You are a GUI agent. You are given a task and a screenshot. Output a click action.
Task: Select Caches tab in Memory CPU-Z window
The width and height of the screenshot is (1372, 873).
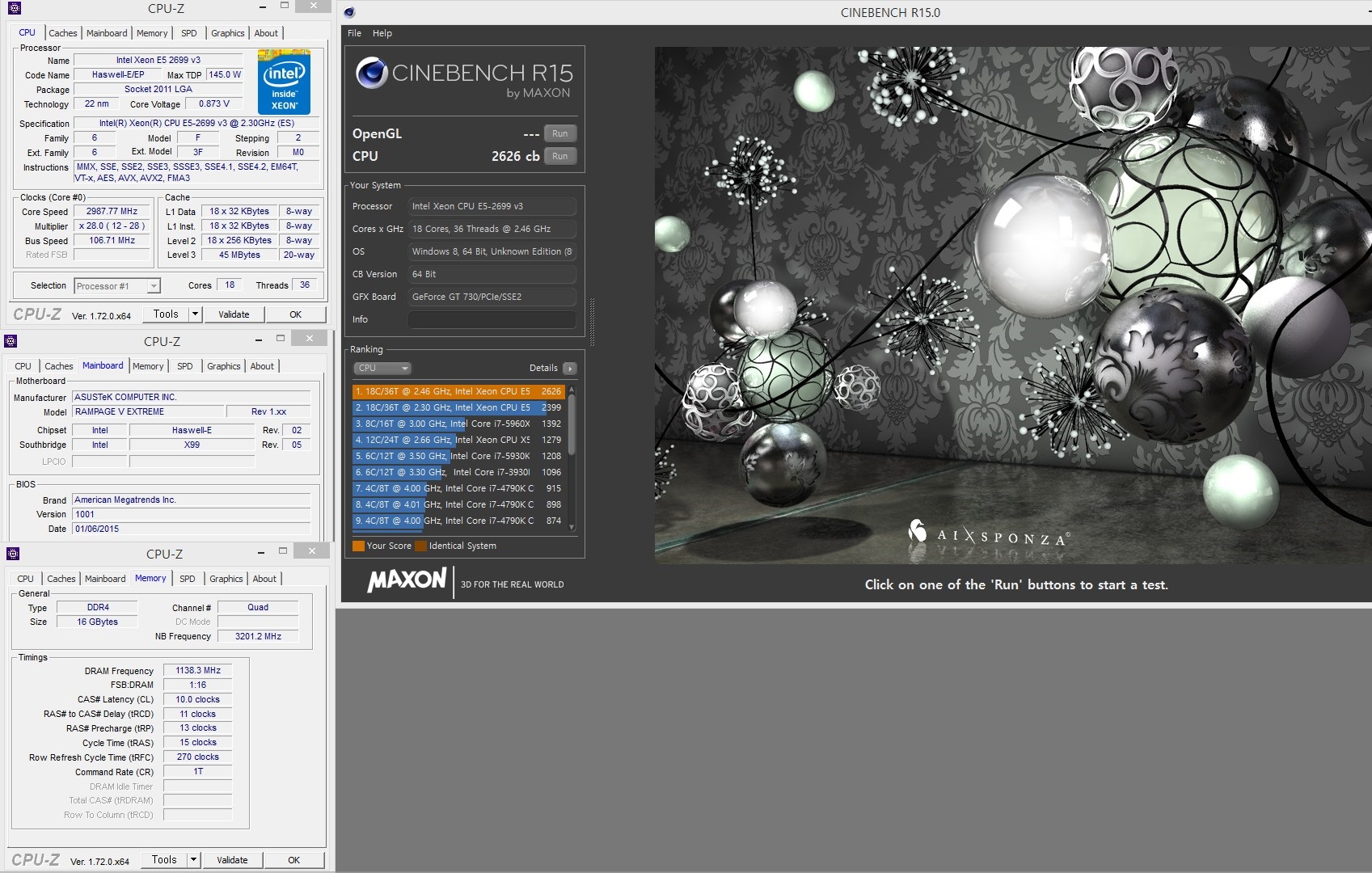(61, 579)
